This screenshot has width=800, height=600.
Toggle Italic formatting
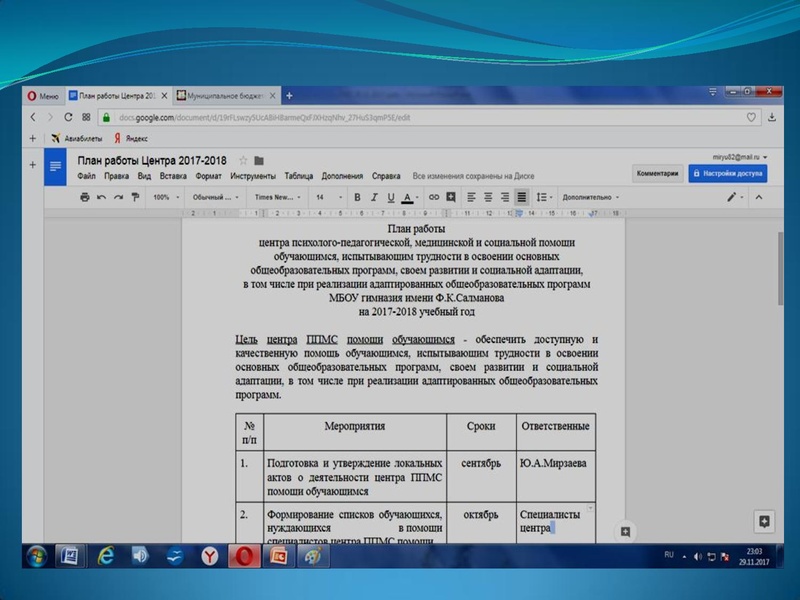374,198
